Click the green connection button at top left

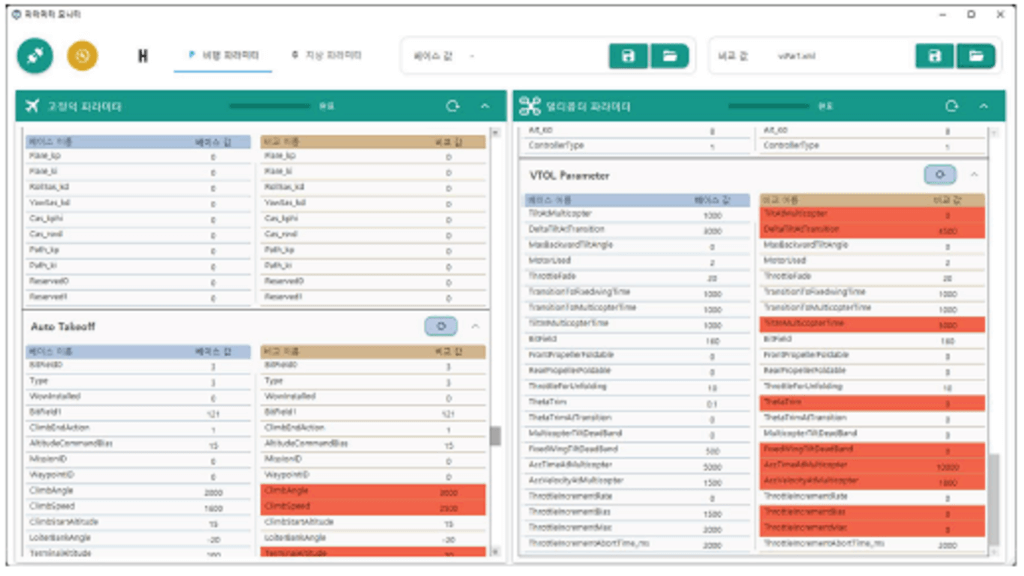pos(35,56)
